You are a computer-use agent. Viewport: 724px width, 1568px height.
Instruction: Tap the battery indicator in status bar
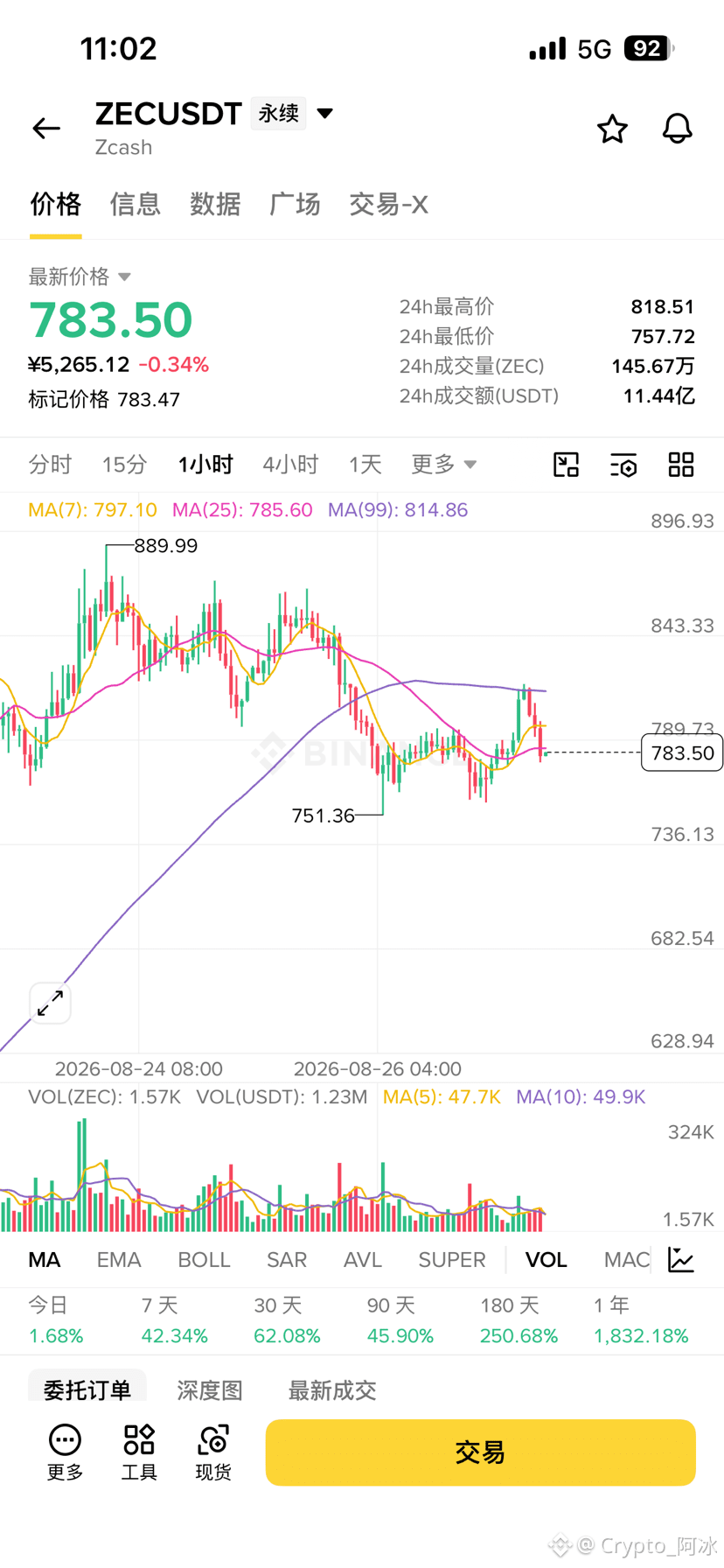(649, 48)
